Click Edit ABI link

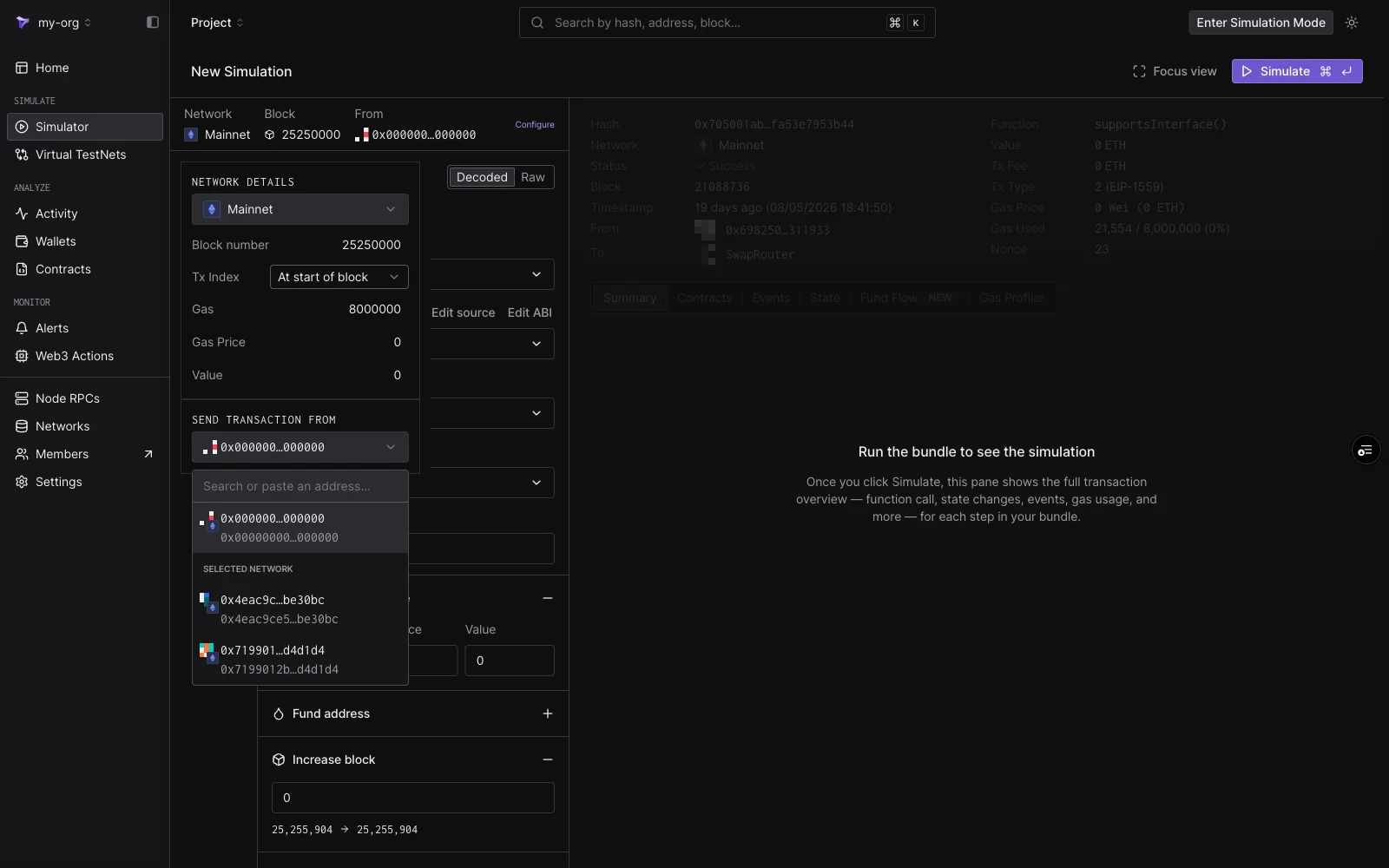pos(530,312)
